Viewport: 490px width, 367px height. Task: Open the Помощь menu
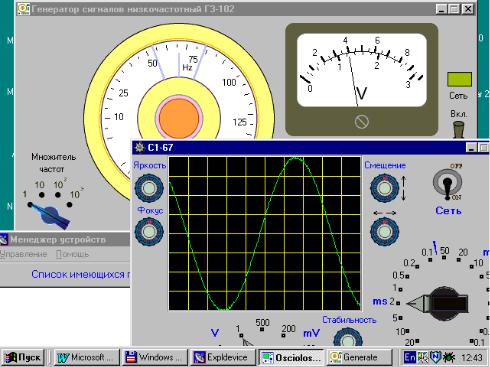click(72, 254)
